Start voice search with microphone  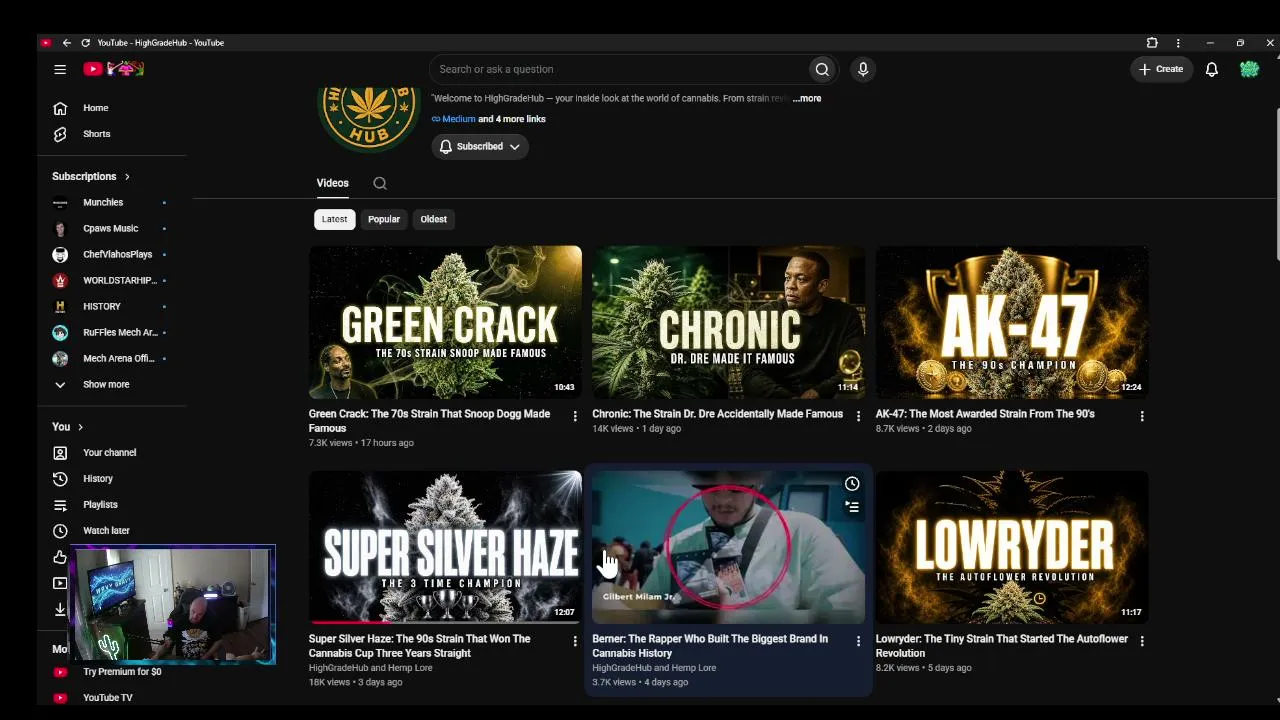click(x=863, y=69)
